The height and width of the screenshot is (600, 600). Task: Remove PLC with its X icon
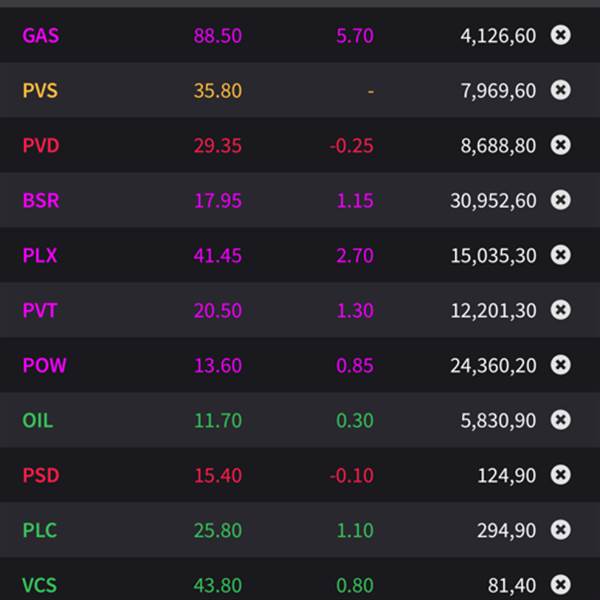pos(561,531)
